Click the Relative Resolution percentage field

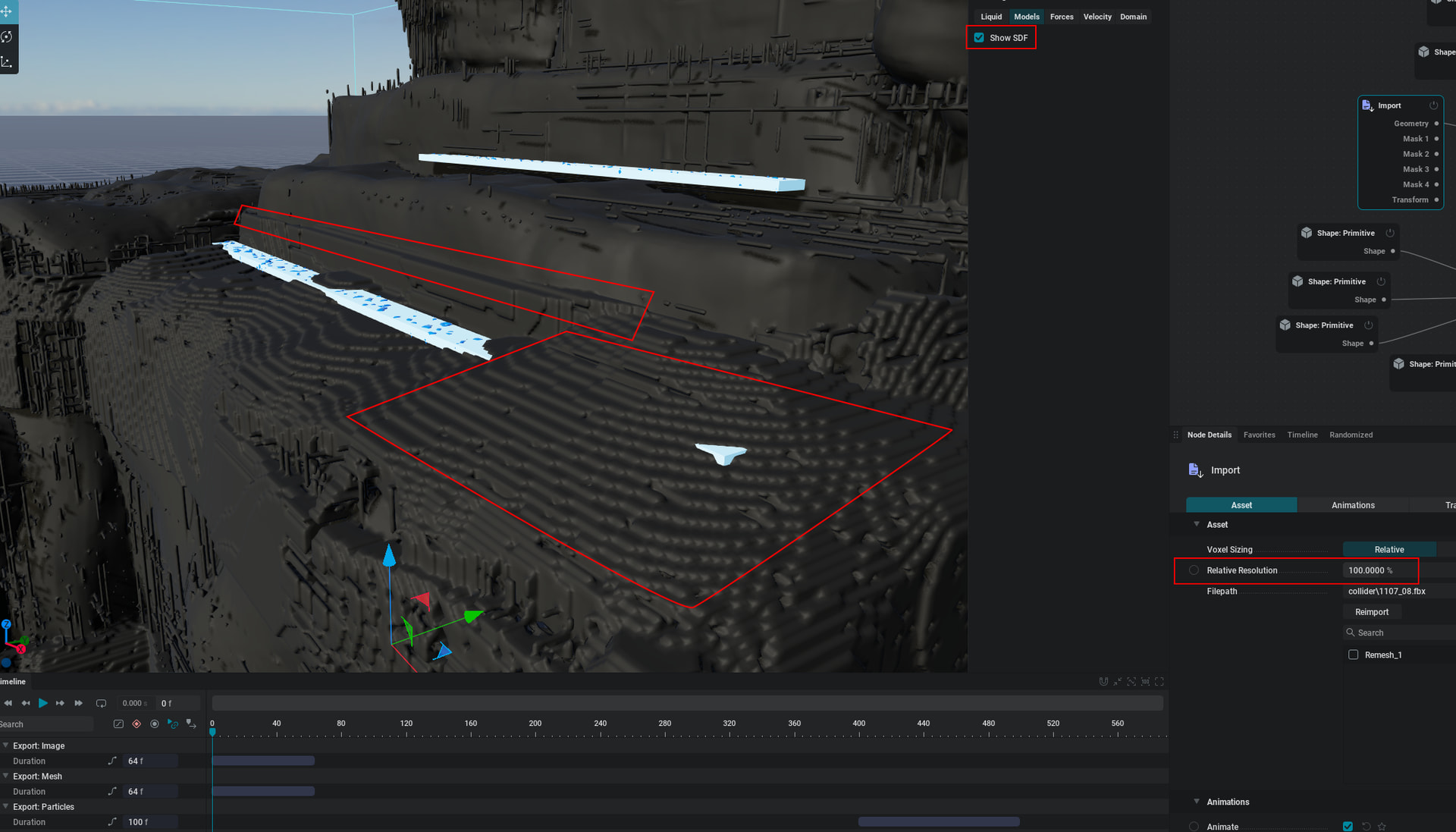tap(1370, 570)
